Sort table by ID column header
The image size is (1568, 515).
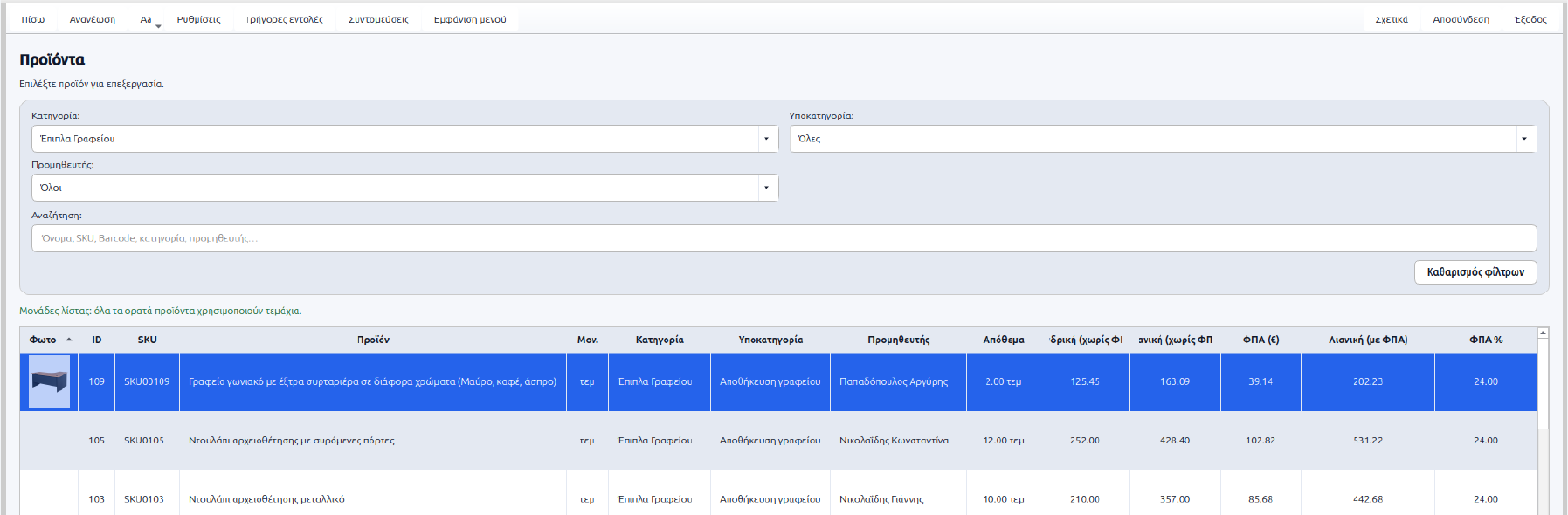coord(97,340)
